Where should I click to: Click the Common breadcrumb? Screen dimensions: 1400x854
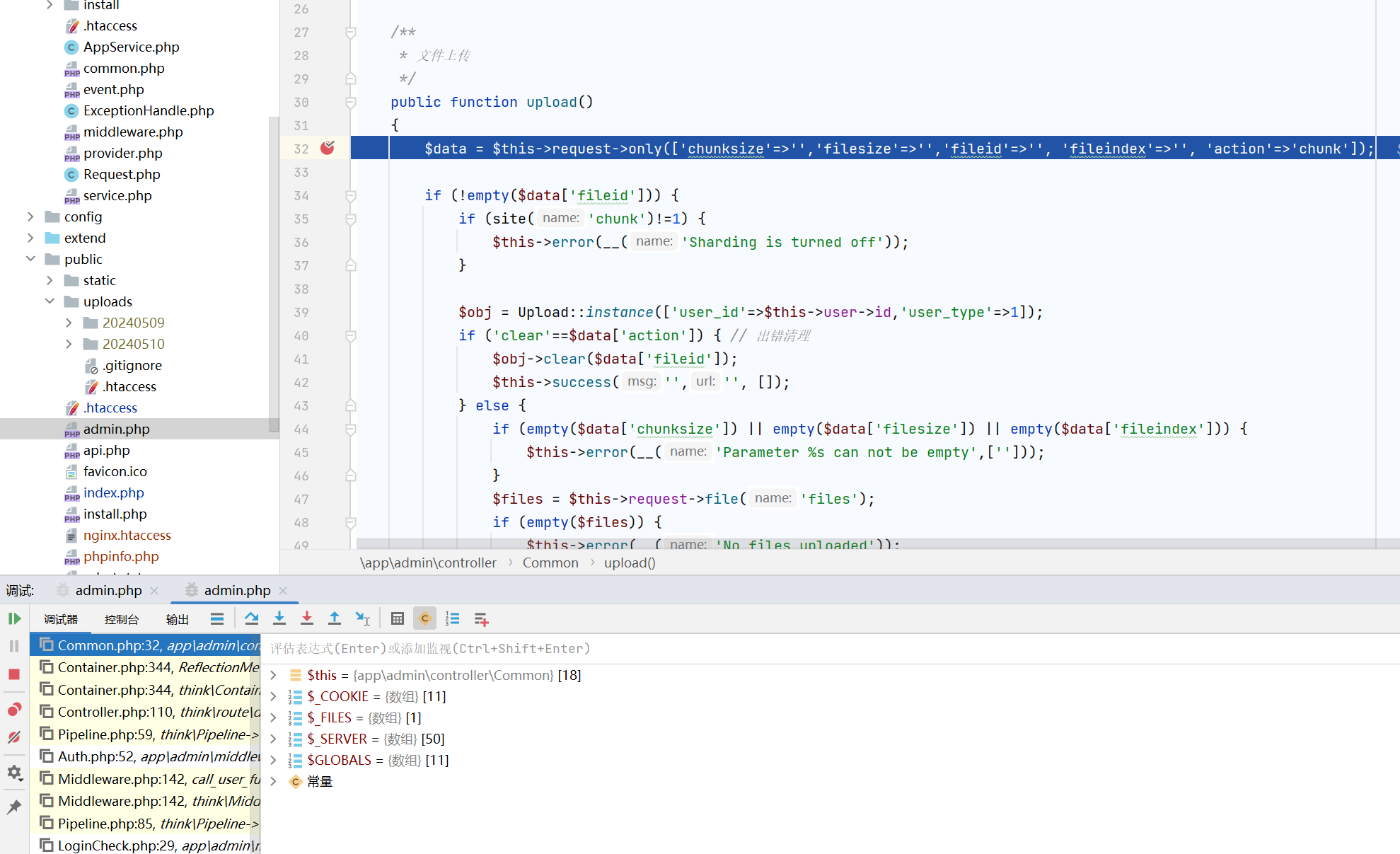550,562
